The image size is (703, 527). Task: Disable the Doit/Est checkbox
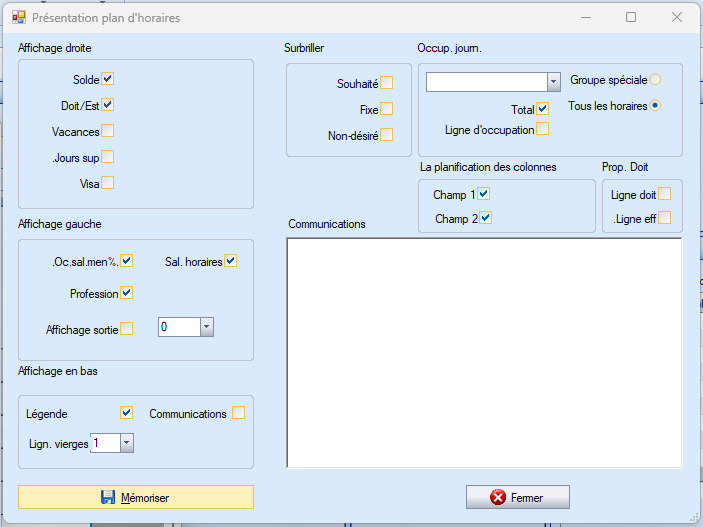[108, 104]
